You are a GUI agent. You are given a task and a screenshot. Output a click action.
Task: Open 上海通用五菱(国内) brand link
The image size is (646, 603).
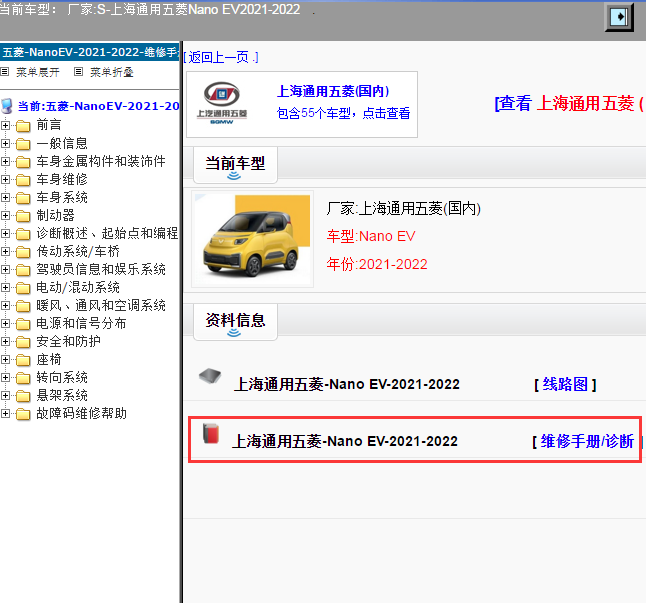coord(333,91)
